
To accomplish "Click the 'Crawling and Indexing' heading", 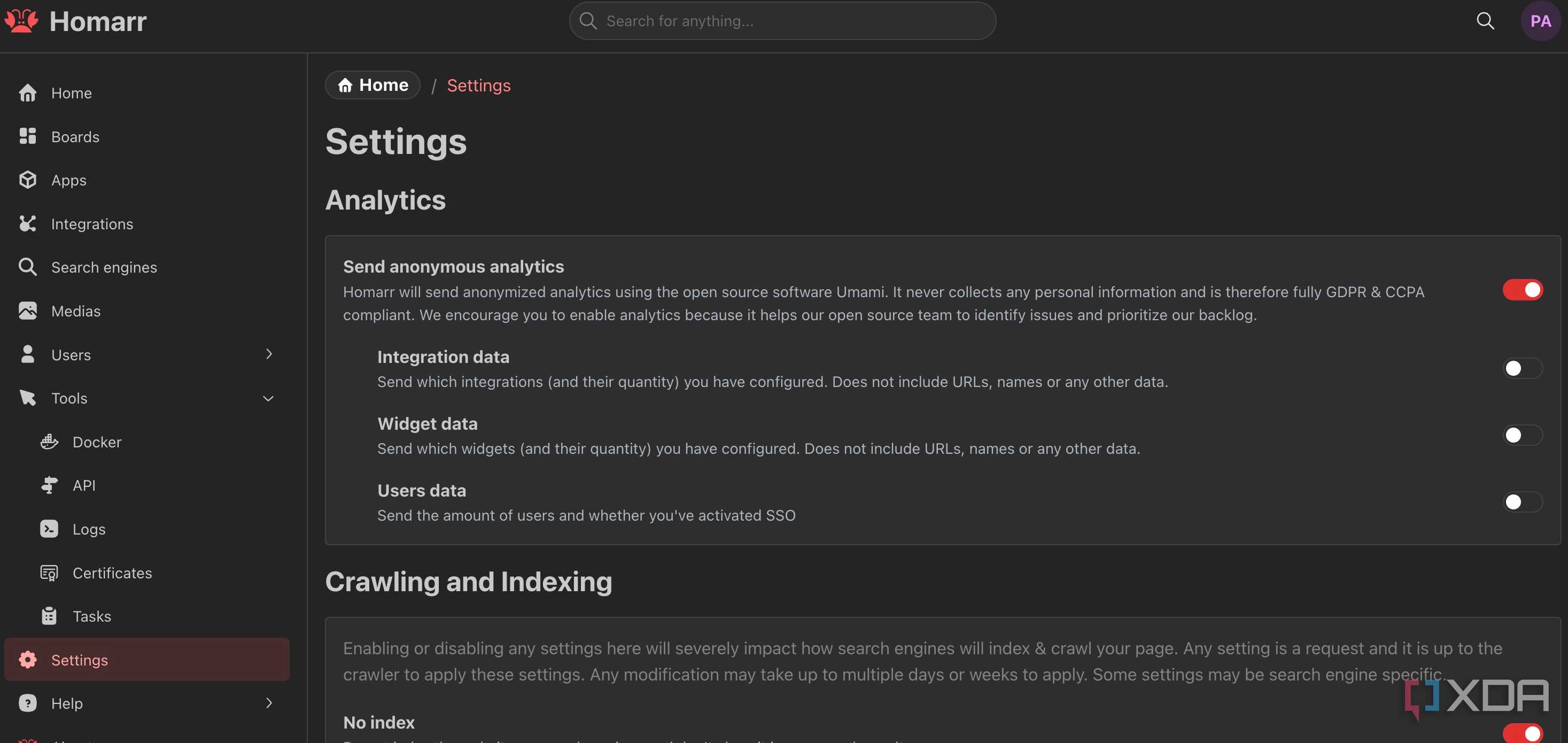I will (x=468, y=582).
